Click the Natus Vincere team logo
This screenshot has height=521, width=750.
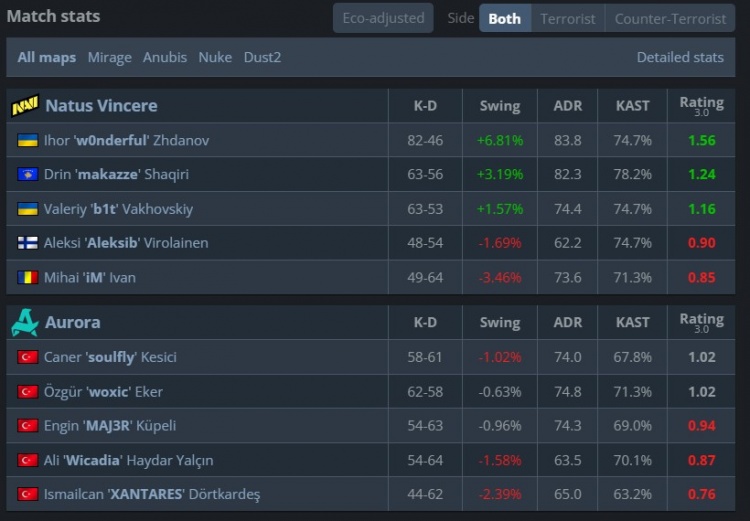pos(25,105)
